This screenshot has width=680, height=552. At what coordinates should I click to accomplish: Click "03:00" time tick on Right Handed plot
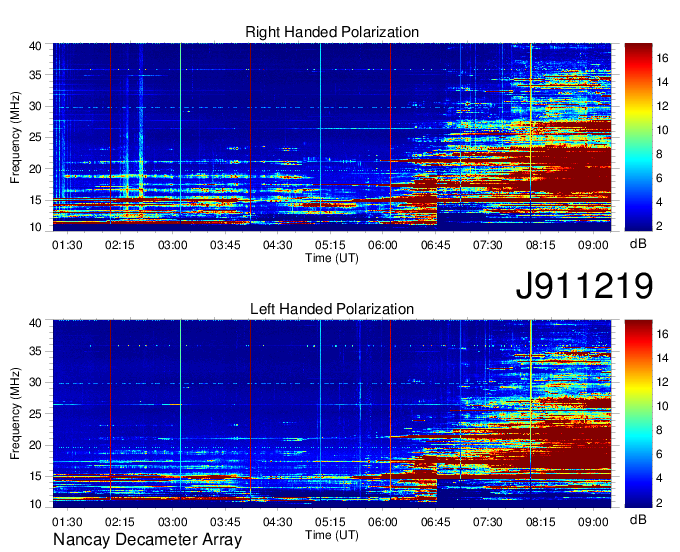point(172,245)
